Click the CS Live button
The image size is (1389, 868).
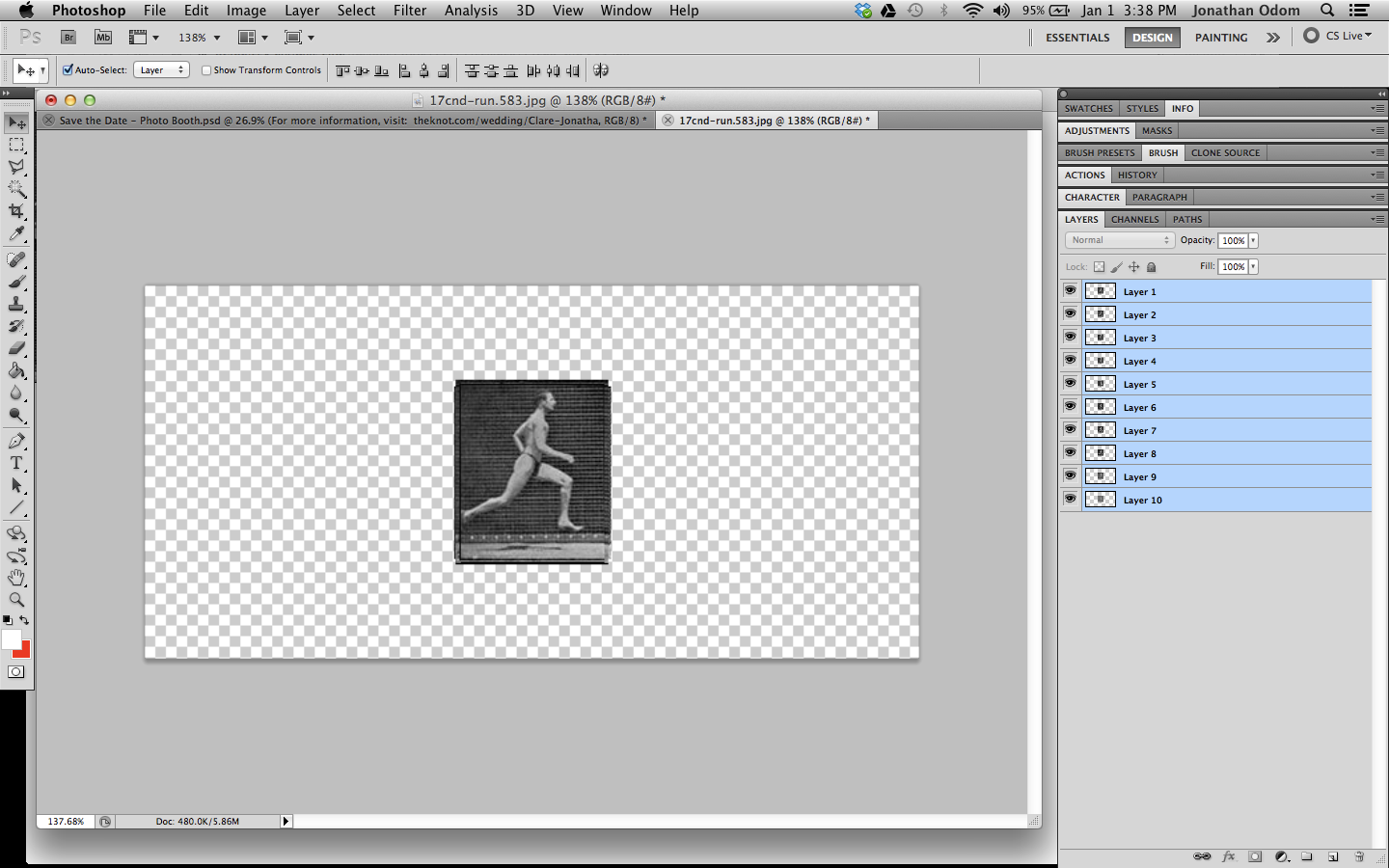(x=1339, y=35)
